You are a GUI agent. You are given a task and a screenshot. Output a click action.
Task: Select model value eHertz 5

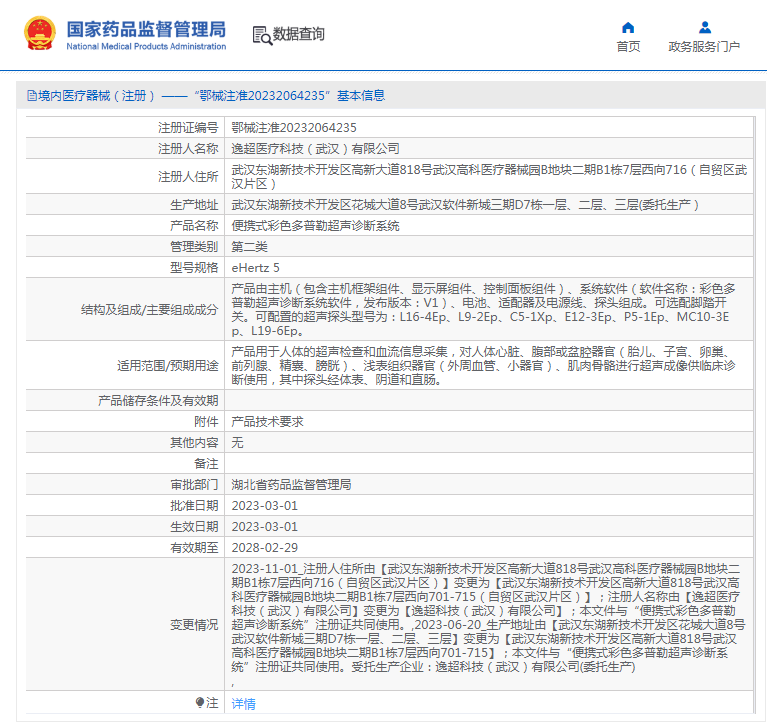(255, 268)
